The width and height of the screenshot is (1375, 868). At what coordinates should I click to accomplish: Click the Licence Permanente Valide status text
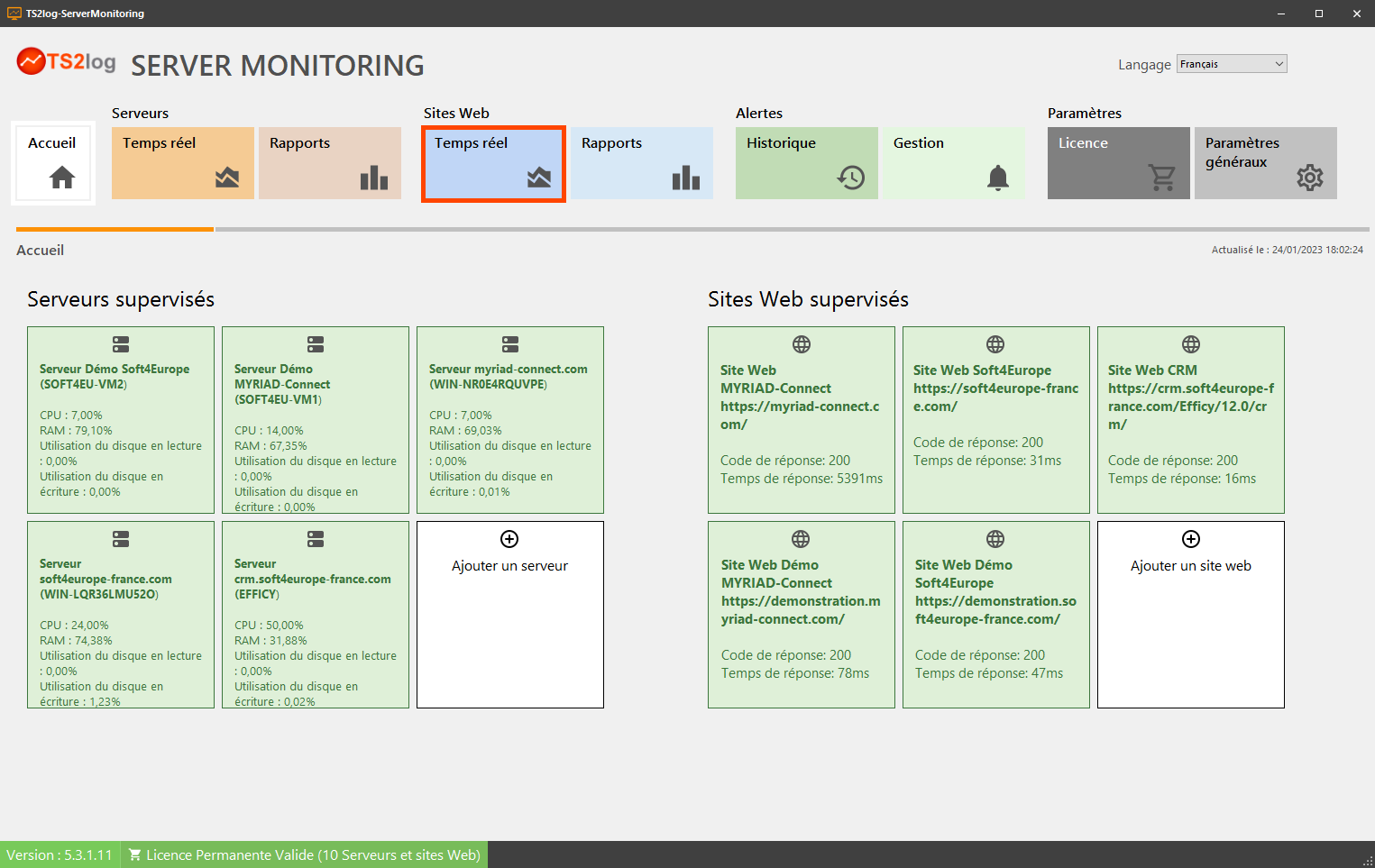coord(313,854)
